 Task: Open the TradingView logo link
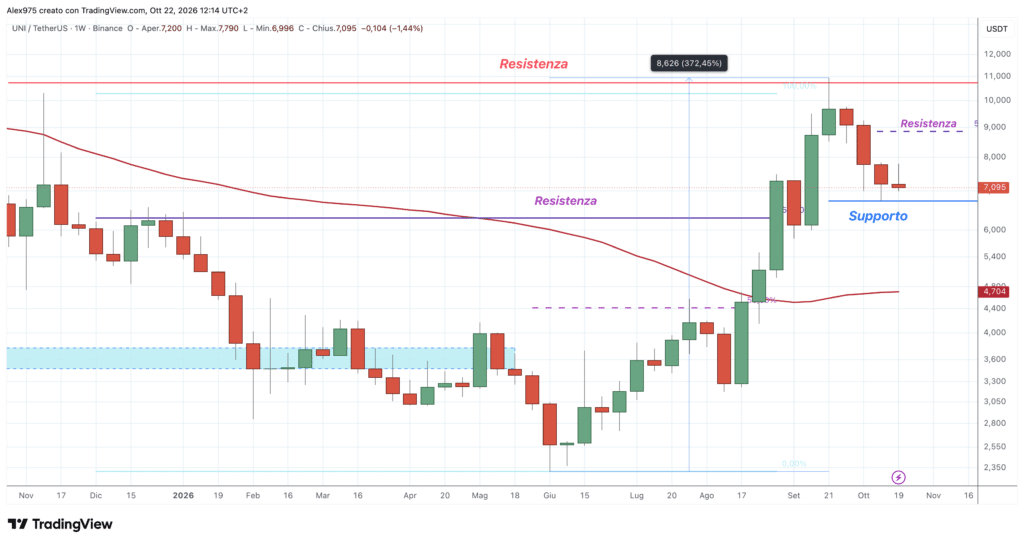(x=60, y=524)
